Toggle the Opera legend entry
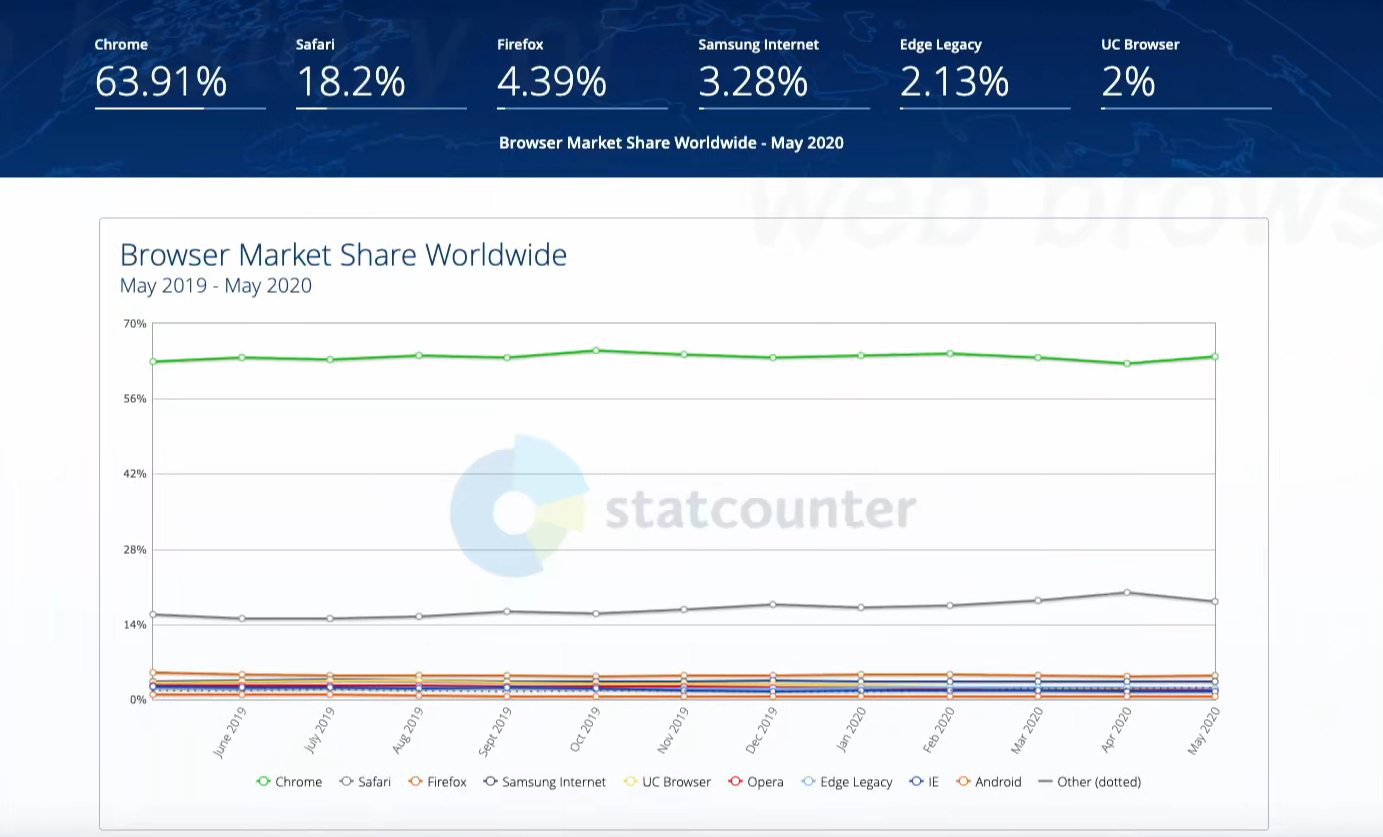 tap(755, 782)
